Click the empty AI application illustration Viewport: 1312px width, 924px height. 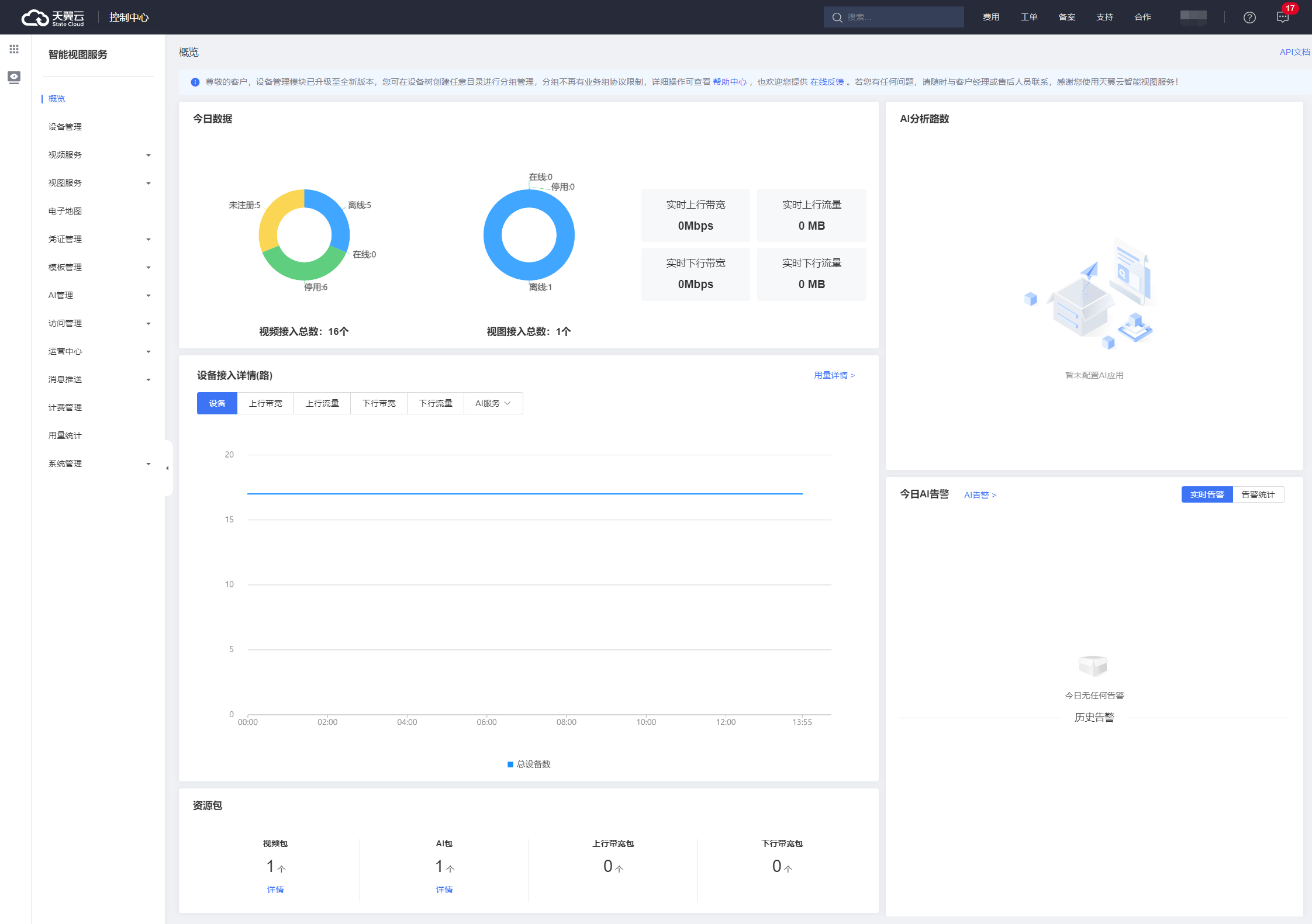[1091, 293]
